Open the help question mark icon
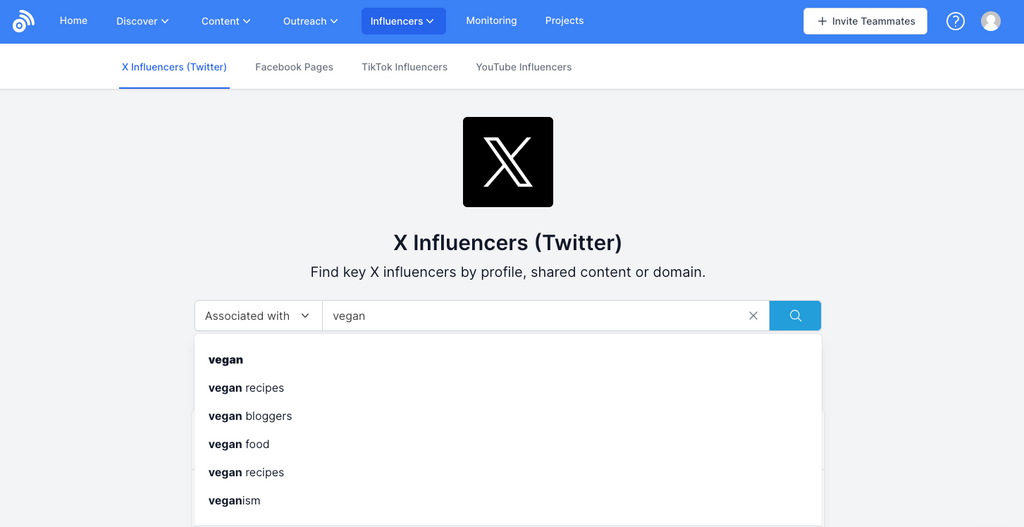The width and height of the screenshot is (1024, 527). coord(955,21)
